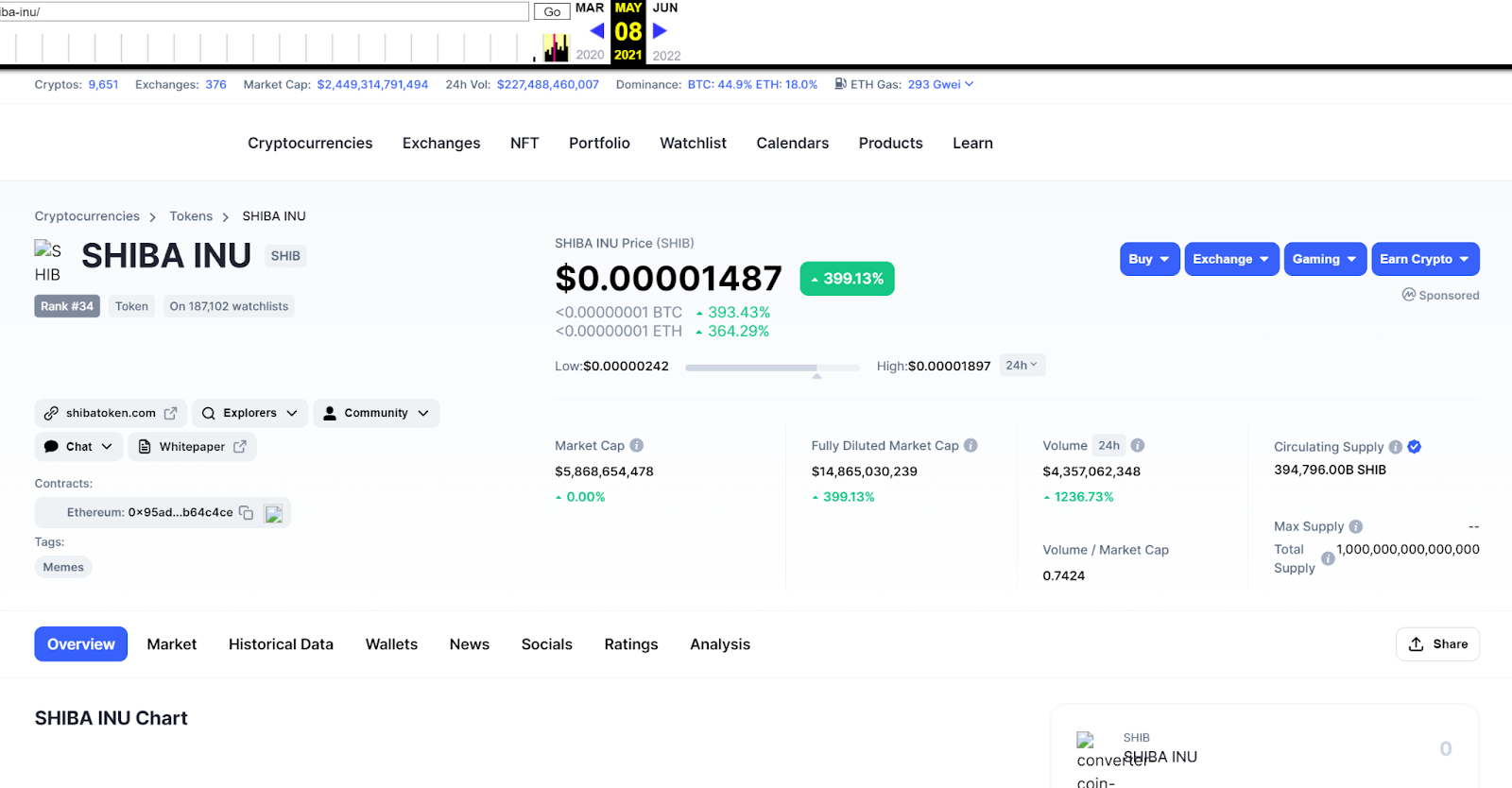Open the Learn menu
1512x788 pixels.
click(x=972, y=143)
